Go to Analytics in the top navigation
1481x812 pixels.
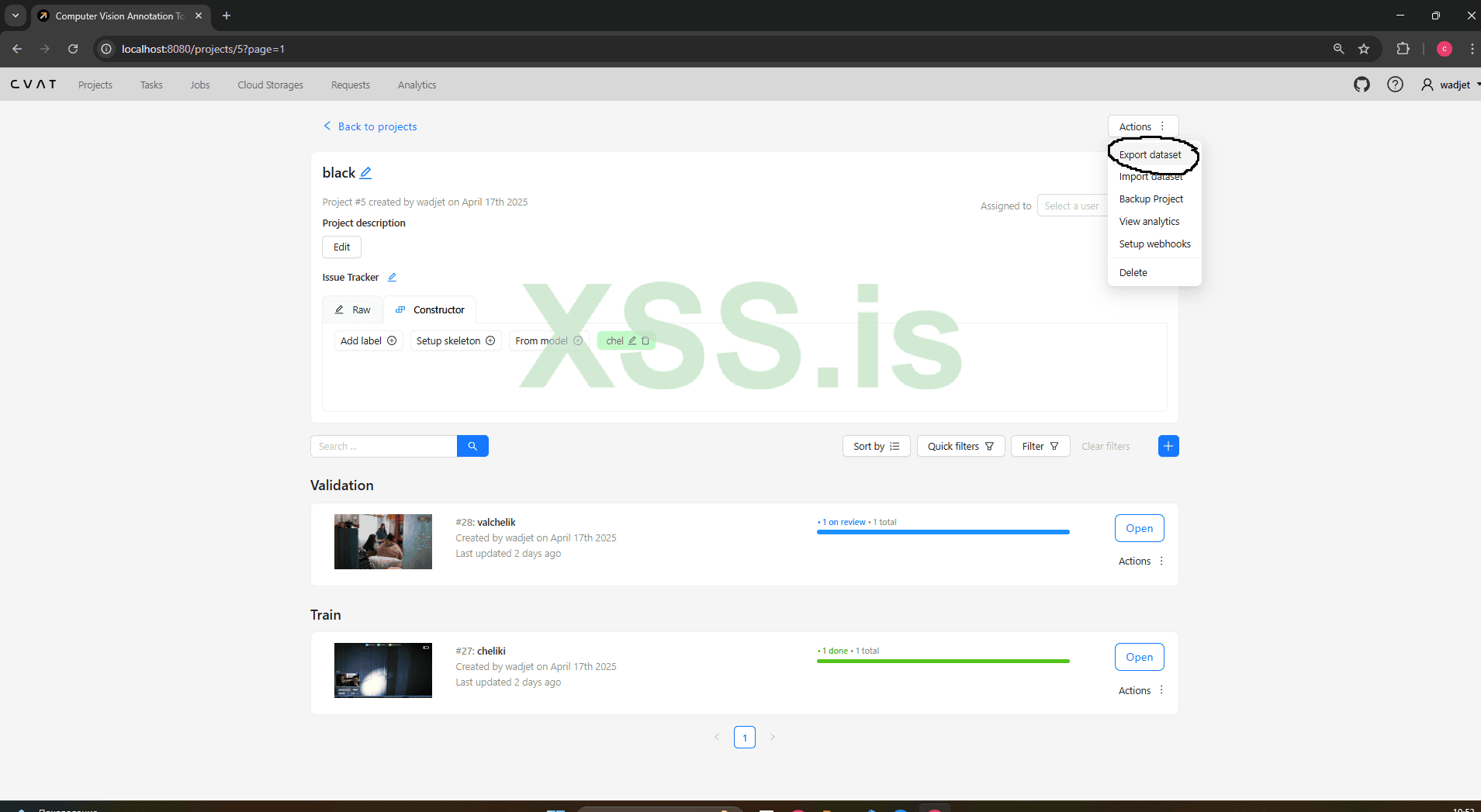pyautogui.click(x=417, y=85)
